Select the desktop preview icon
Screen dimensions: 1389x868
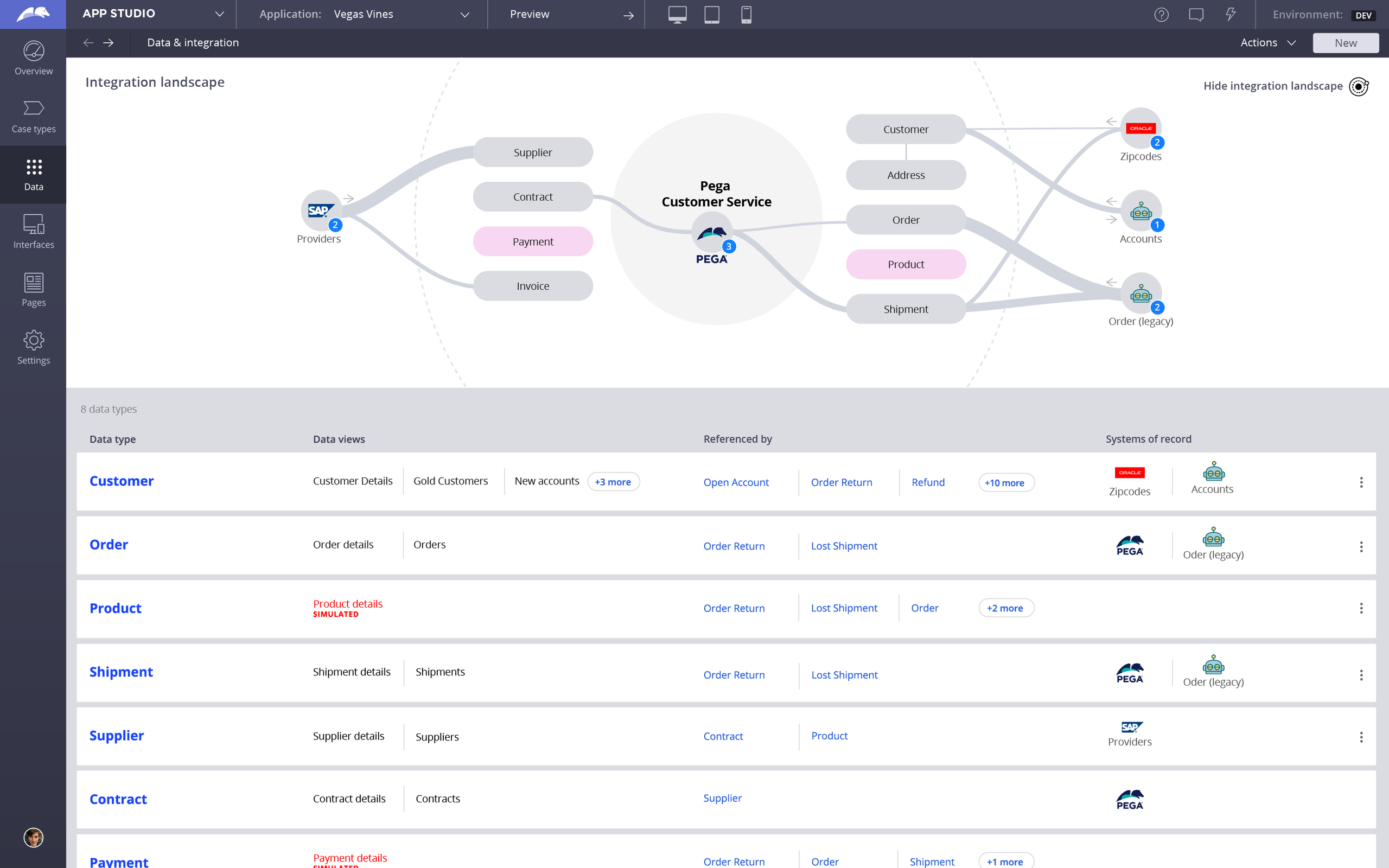point(677,14)
